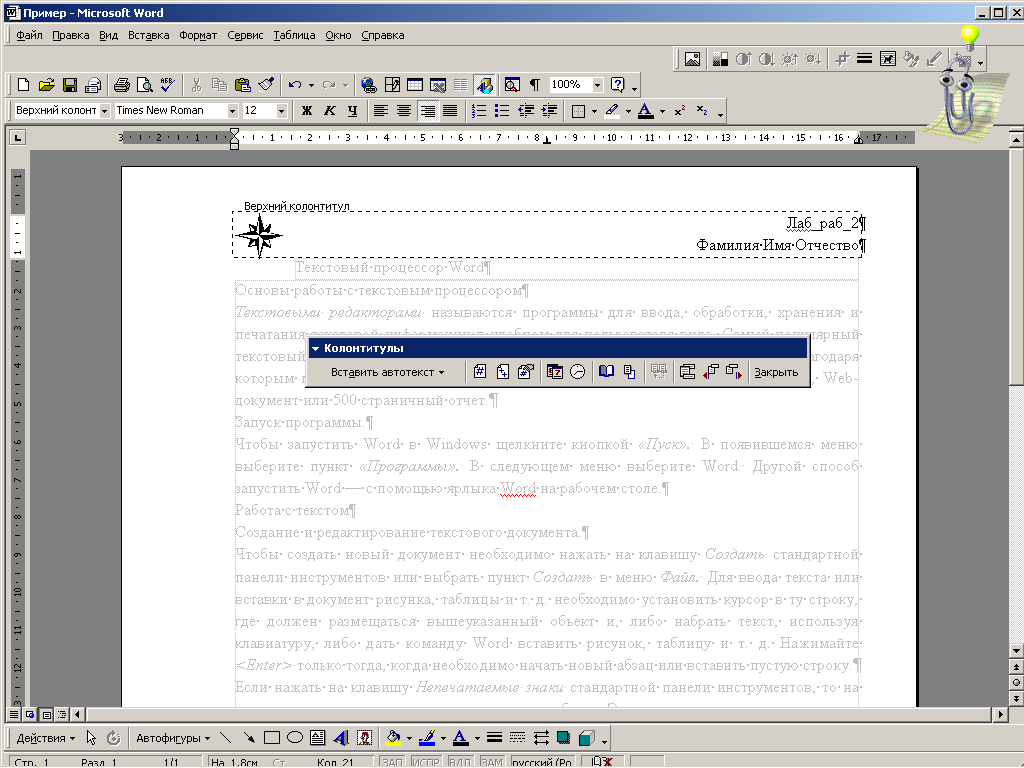Apply the fill color bucket in drawing toolbar
Image resolution: width=1024 pixels, height=768 pixels.
pos(393,738)
